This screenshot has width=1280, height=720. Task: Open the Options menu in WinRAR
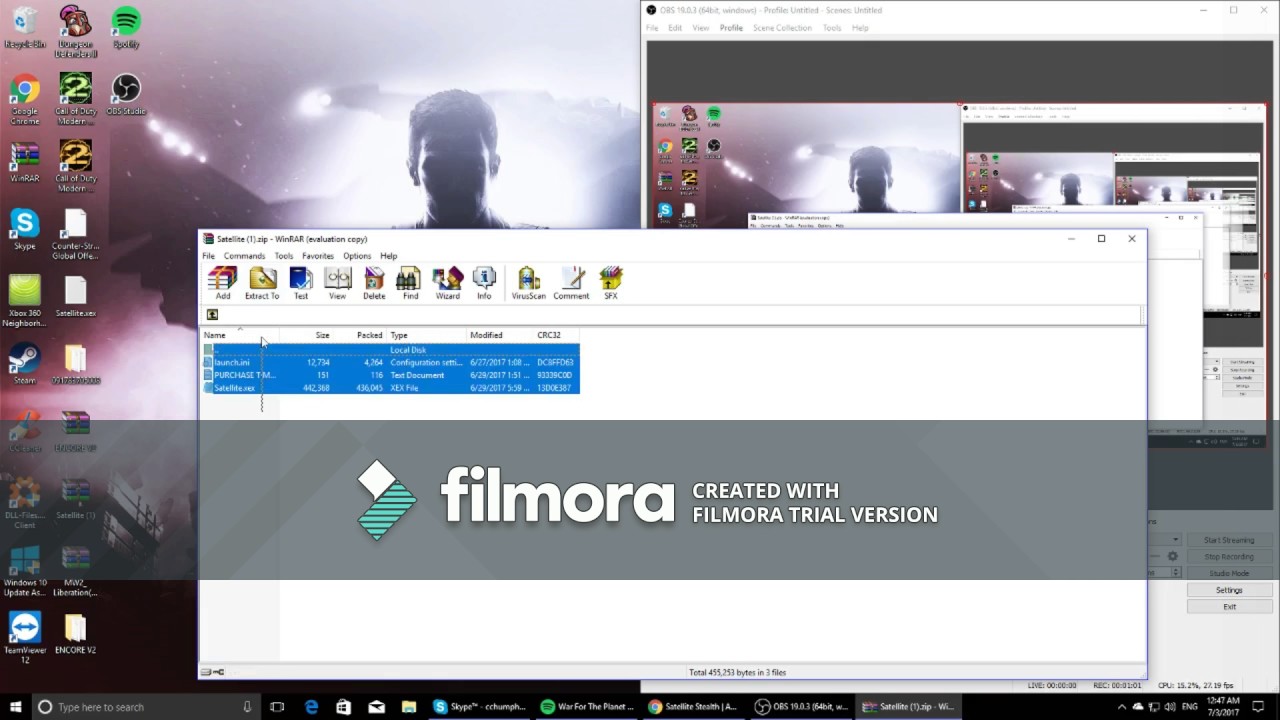pyautogui.click(x=357, y=256)
